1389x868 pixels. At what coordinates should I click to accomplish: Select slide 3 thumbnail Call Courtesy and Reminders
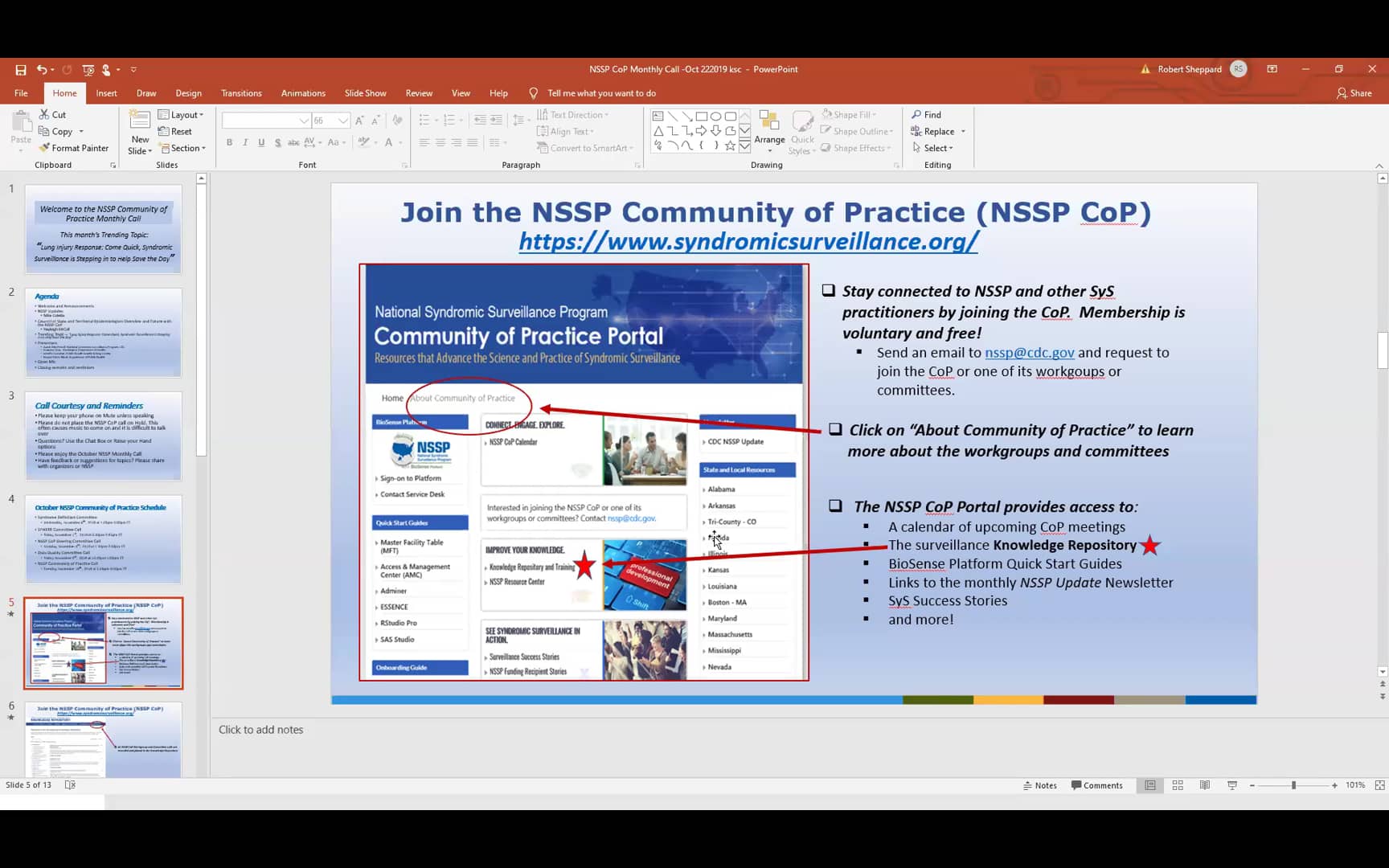[x=103, y=436]
